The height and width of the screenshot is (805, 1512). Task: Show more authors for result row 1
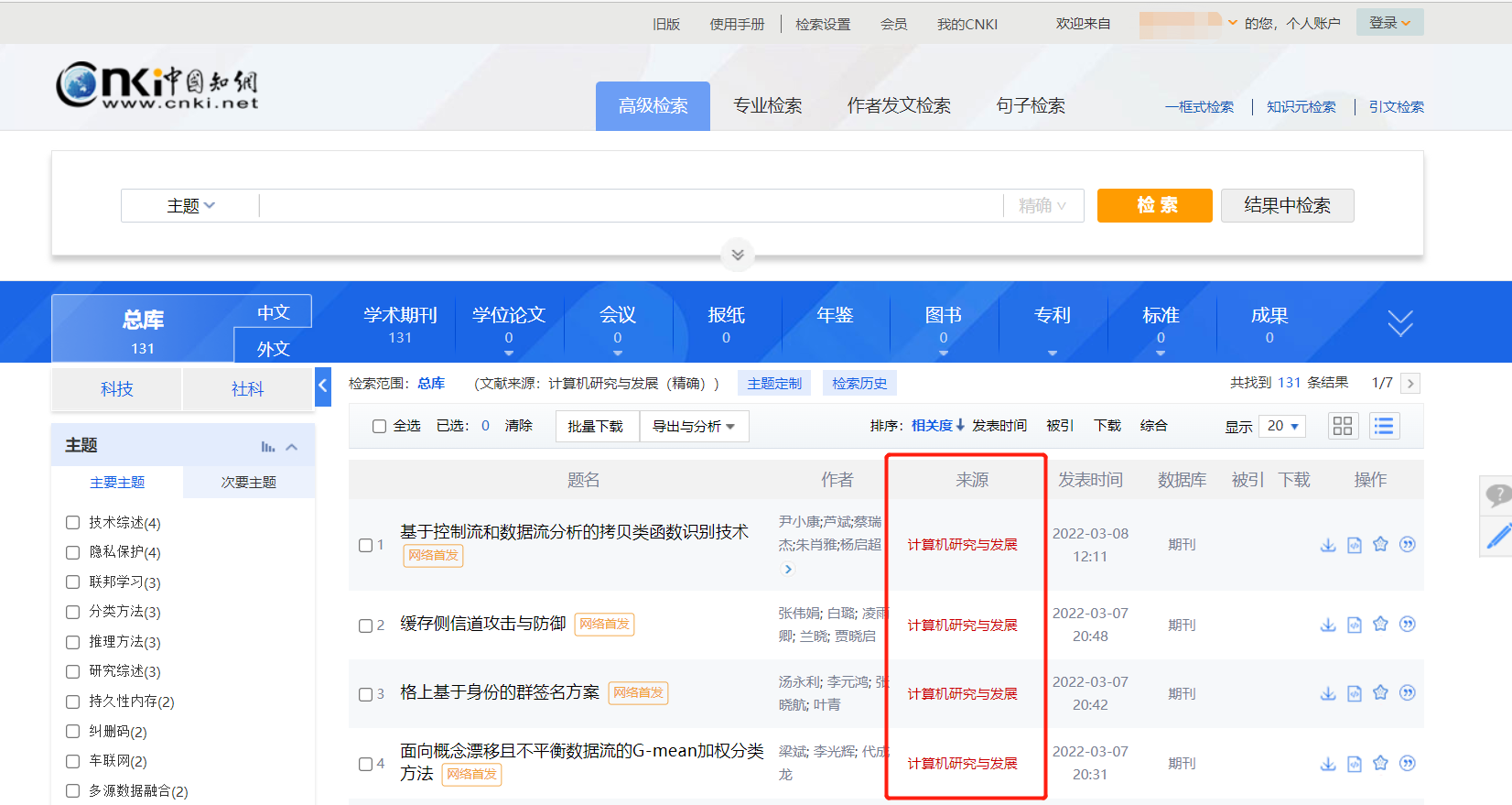coord(788,569)
